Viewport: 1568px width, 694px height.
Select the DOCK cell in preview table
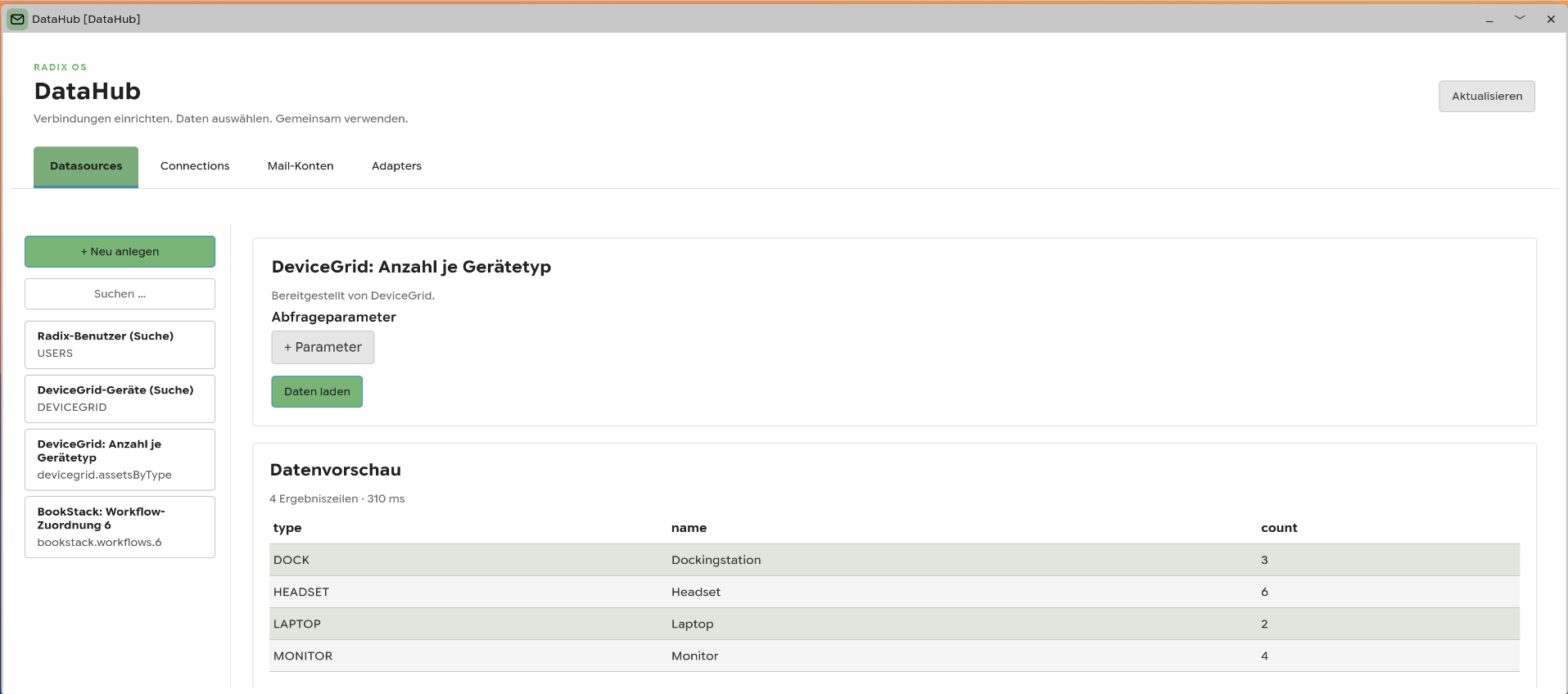tap(291, 560)
